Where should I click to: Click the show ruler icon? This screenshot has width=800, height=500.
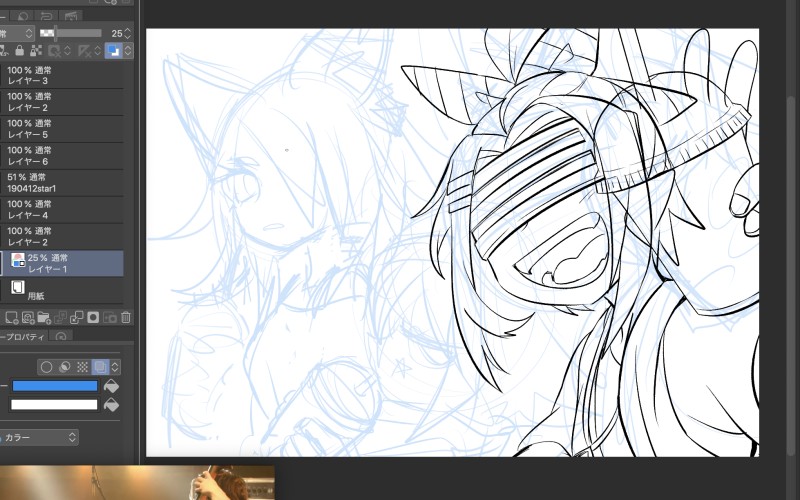point(84,51)
